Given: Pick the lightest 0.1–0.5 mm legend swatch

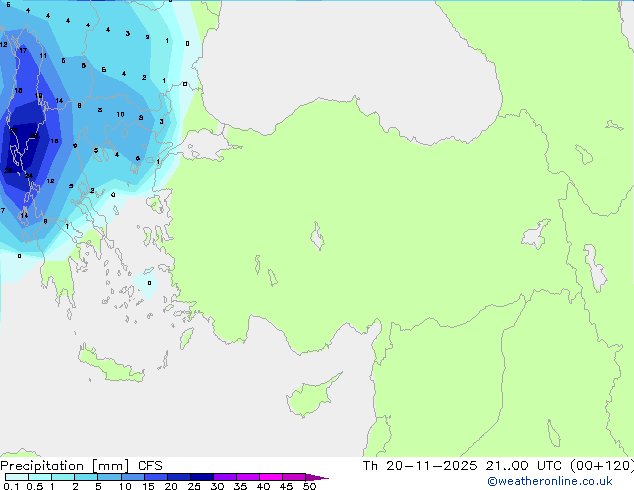Looking at the screenshot, I should [17, 477].
